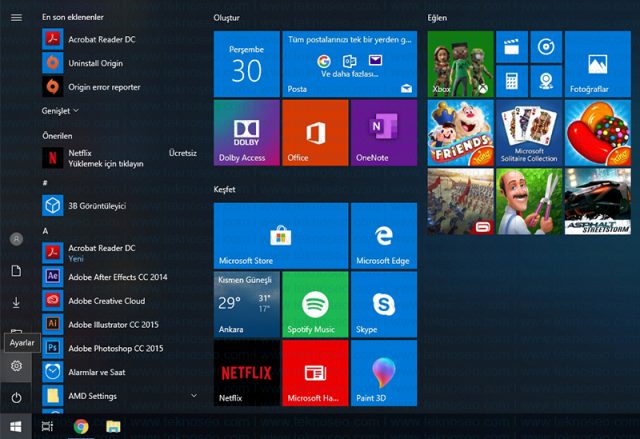Open the Documents icon in sidebar

pos(16,271)
